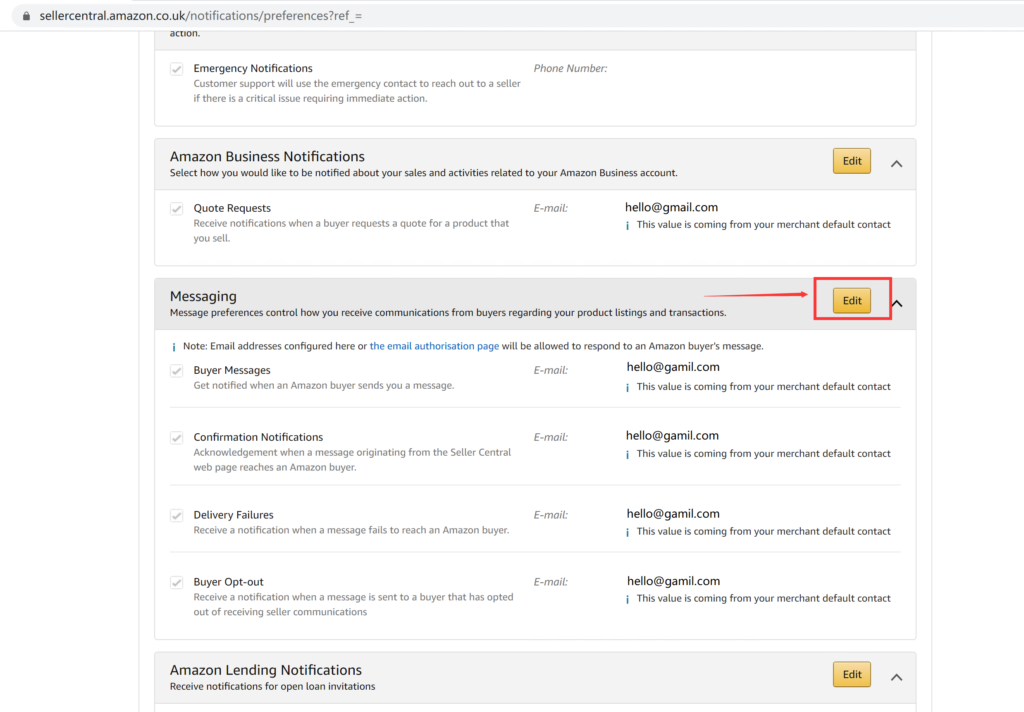This screenshot has width=1024, height=712.
Task: Click the Amazon Business Notifications heading
Action: (x=267, y=157)
